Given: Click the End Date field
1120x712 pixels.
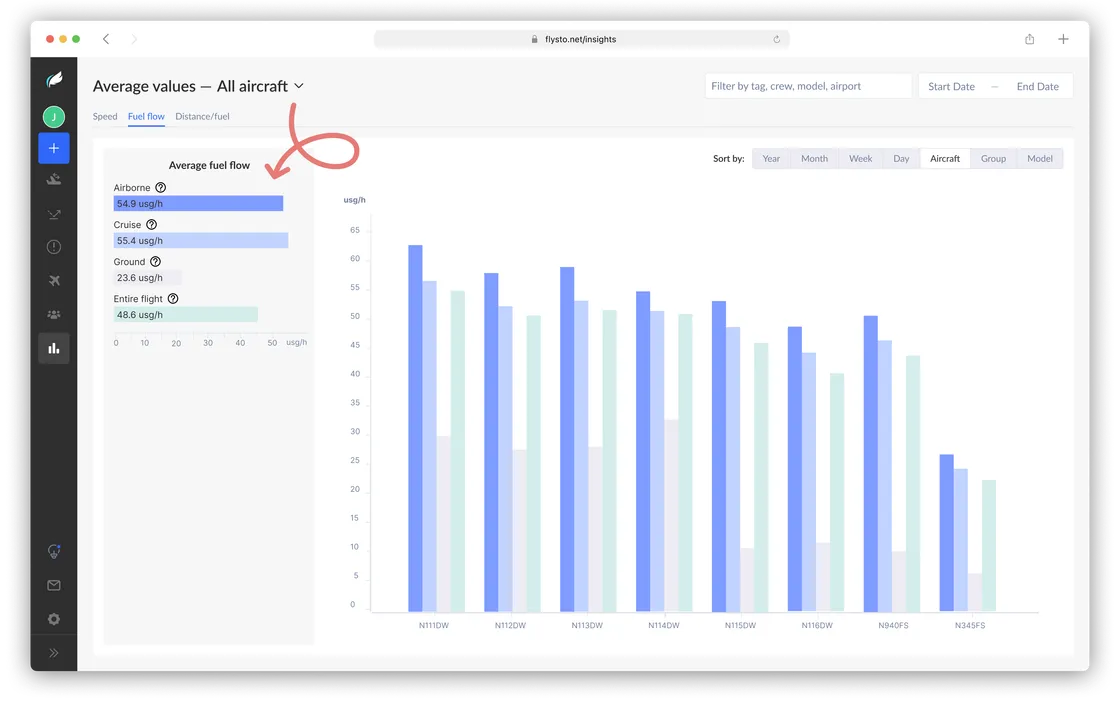Looking at the screenshot, I should point(1038,86).
